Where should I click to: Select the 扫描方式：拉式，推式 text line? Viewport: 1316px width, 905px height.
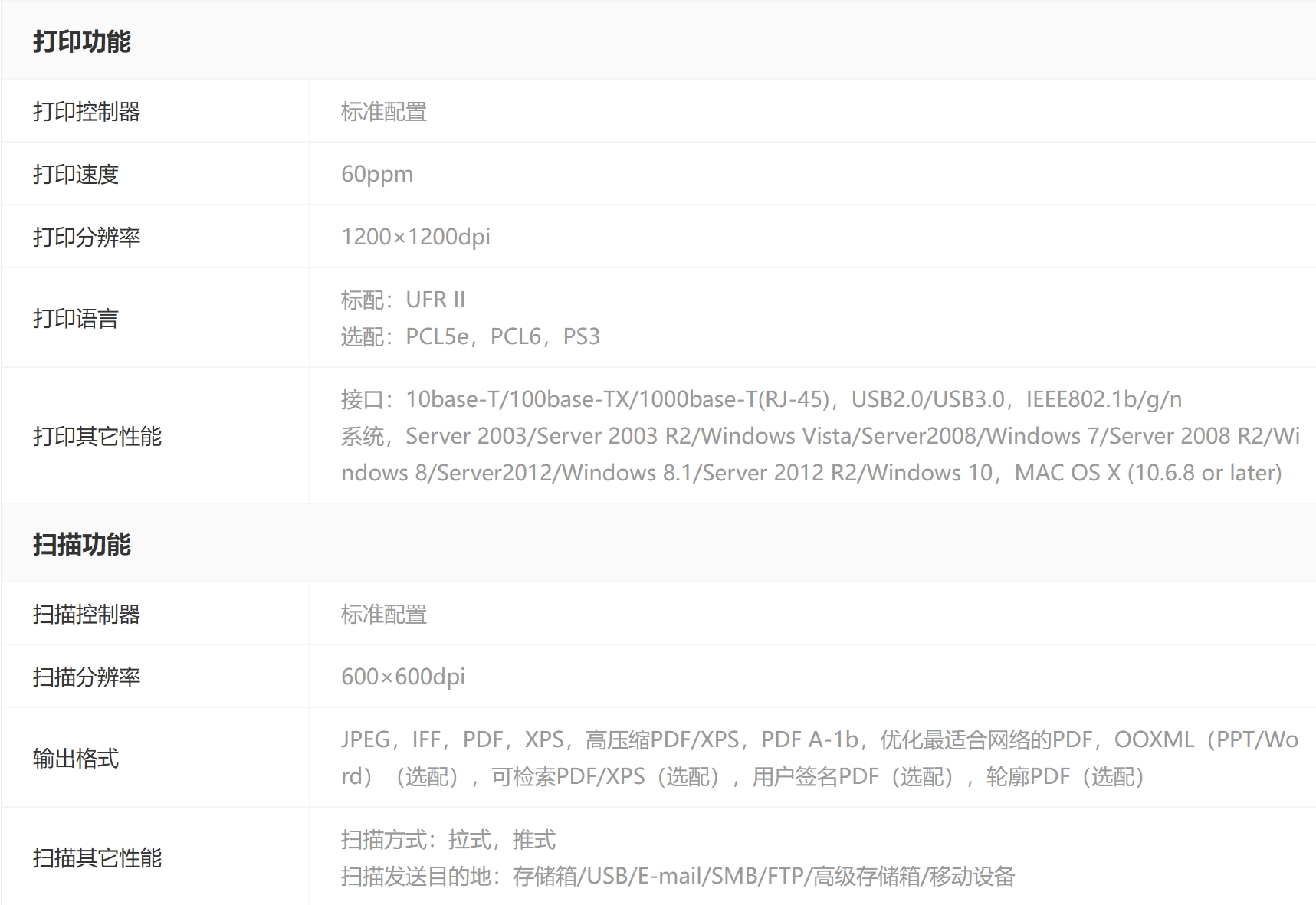[x=448, y=840]
